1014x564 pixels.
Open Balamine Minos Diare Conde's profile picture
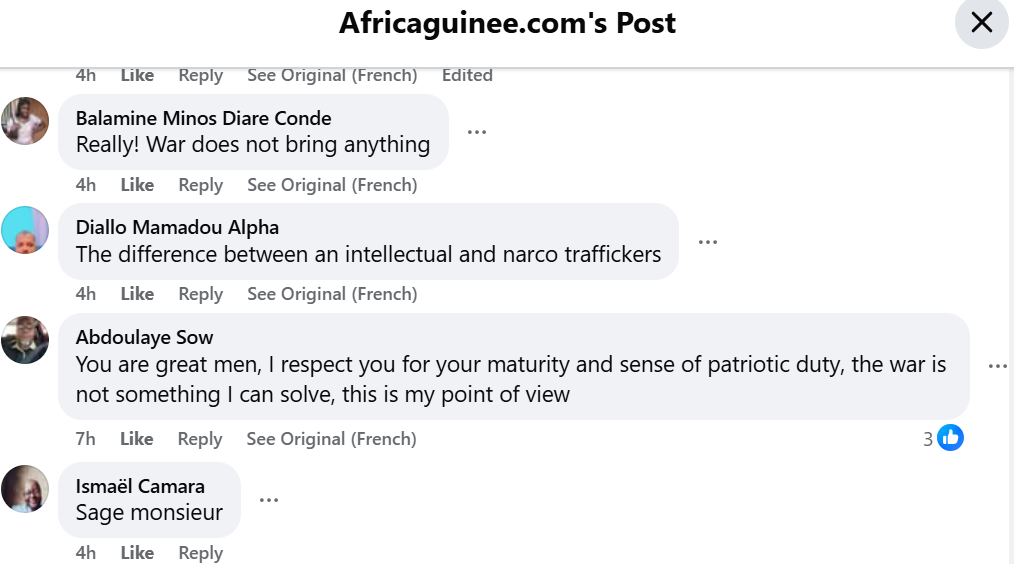pos(25,122)
